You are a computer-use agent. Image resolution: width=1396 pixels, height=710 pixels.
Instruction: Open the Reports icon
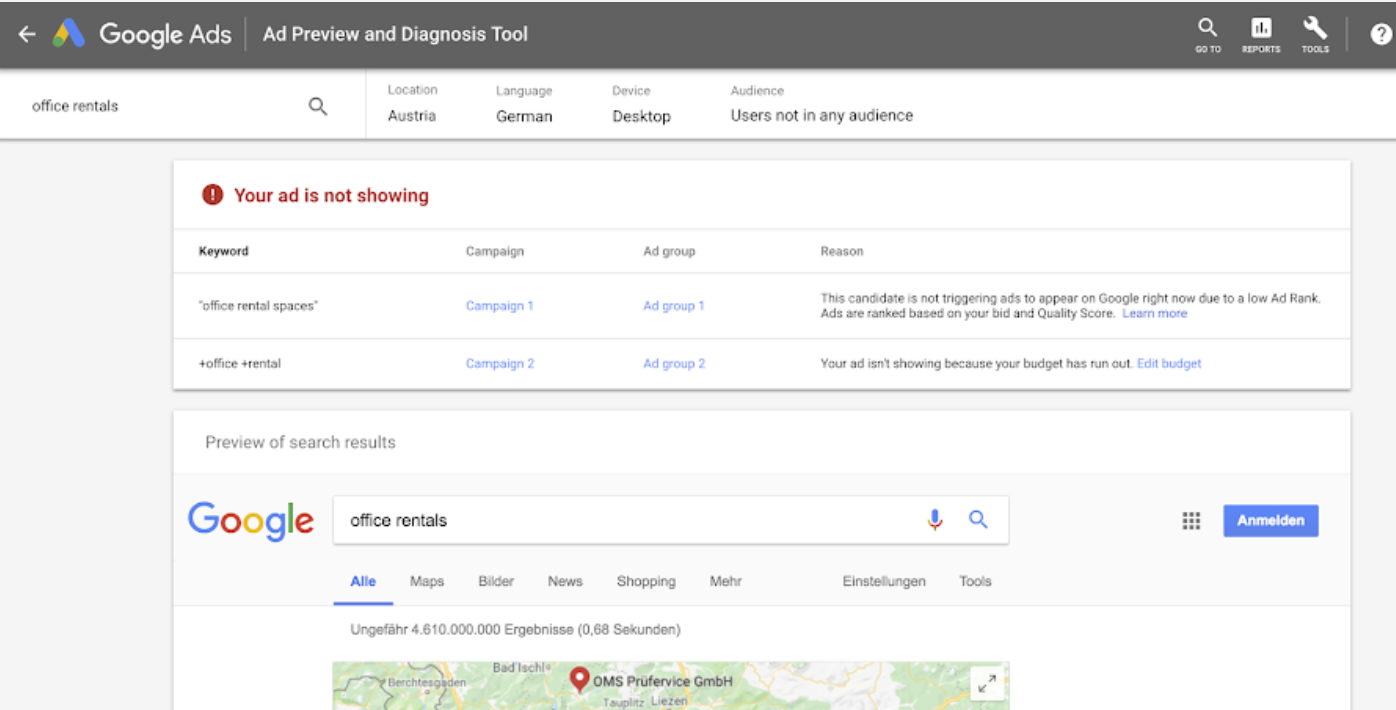[1261, 34]
